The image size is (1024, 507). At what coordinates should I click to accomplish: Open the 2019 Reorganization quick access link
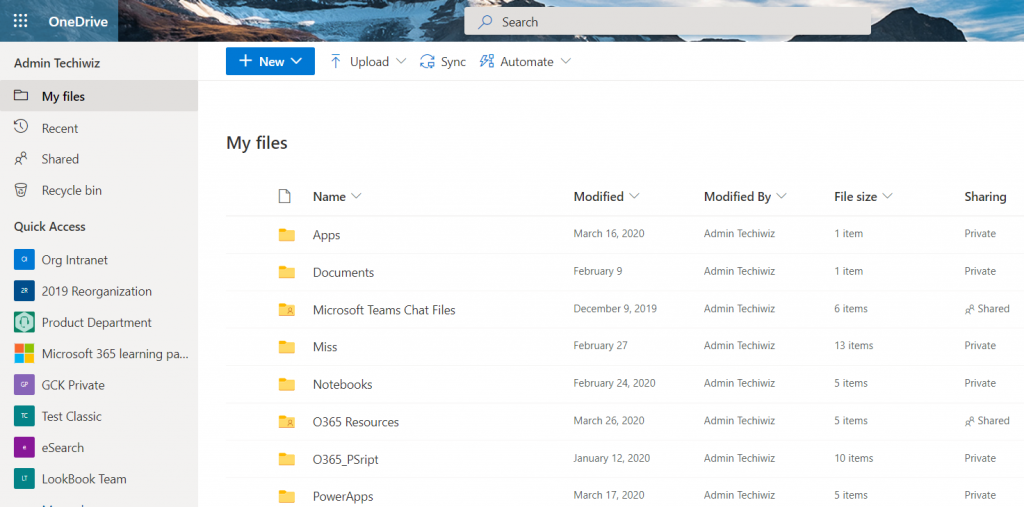99,291
